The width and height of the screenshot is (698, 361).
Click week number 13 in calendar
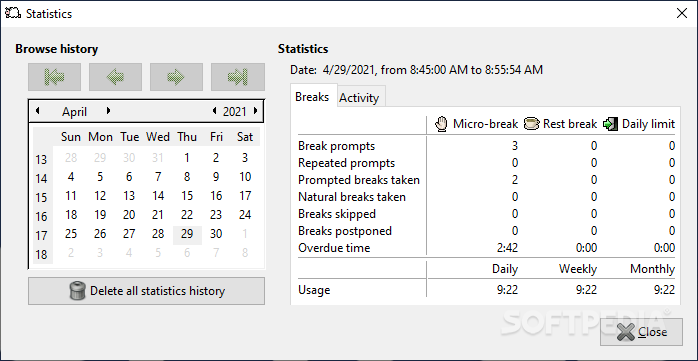pos(41,159)
